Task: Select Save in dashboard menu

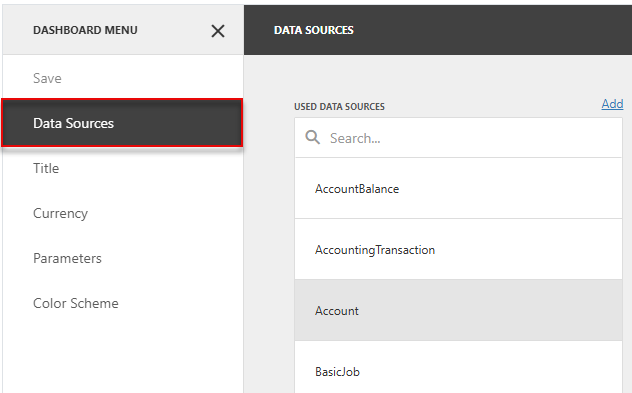Action: coord(123,78)
